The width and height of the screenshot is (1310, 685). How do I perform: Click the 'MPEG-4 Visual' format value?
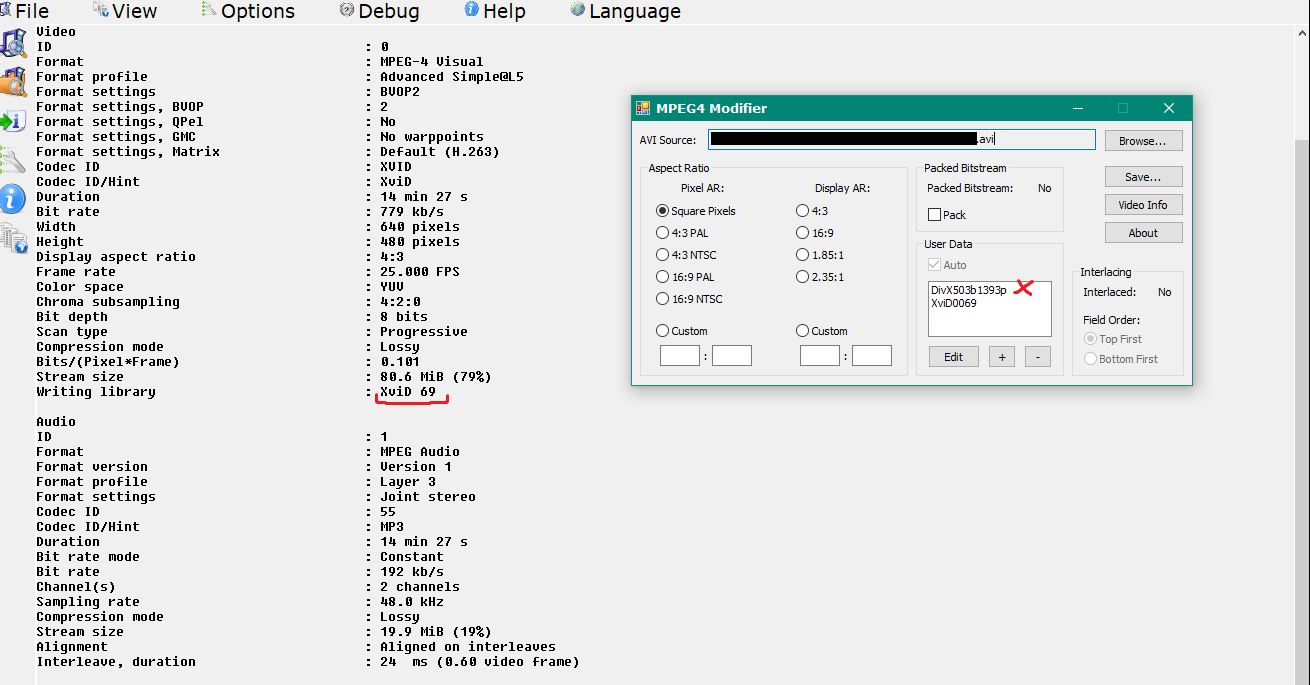click(432, 62)
